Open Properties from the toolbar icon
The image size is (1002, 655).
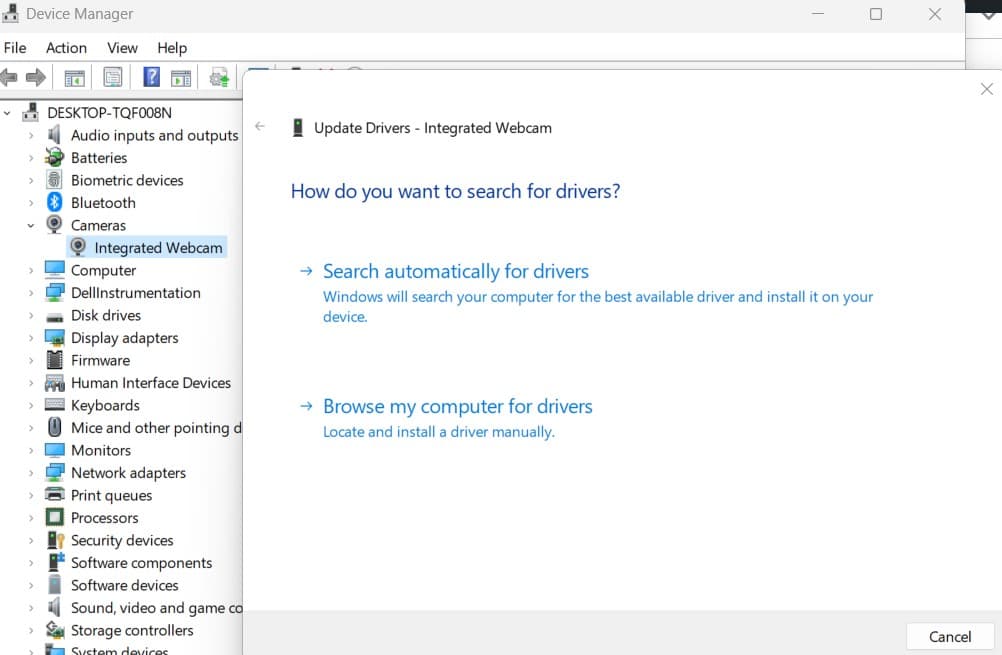pos(113,76)
